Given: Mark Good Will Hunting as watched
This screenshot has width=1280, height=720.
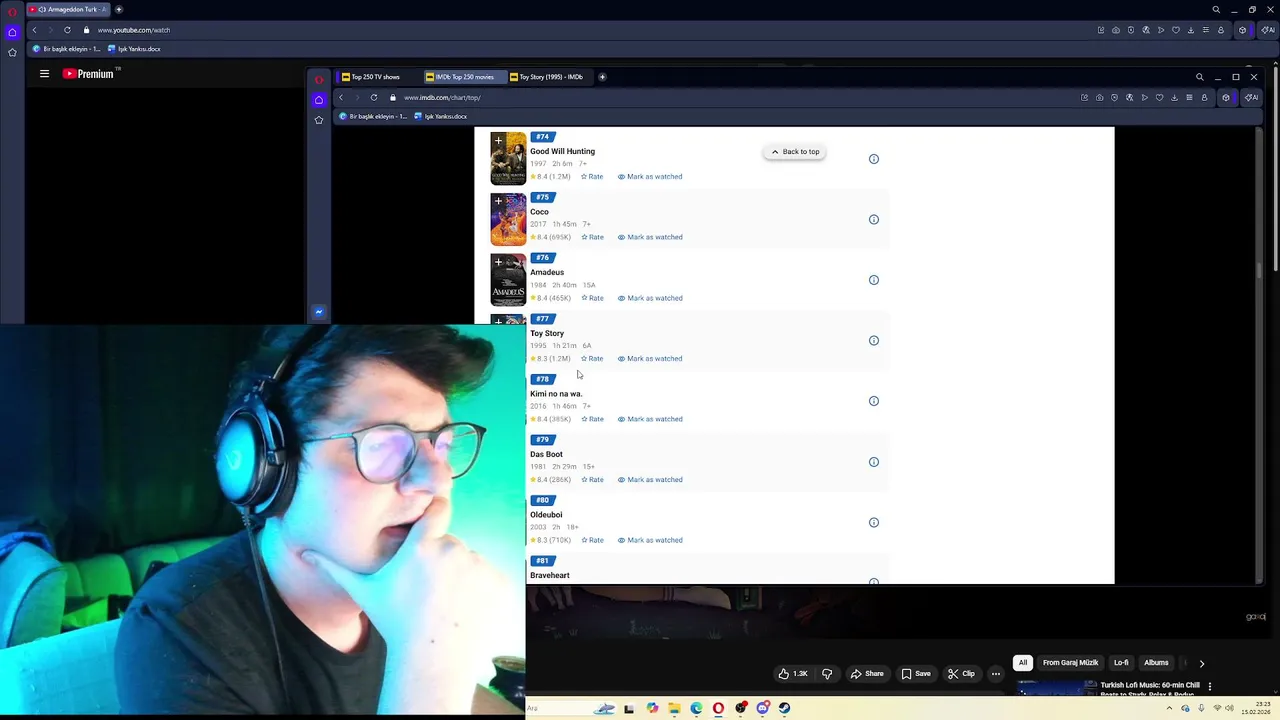Looking at the screenshot, I should 650,177.
